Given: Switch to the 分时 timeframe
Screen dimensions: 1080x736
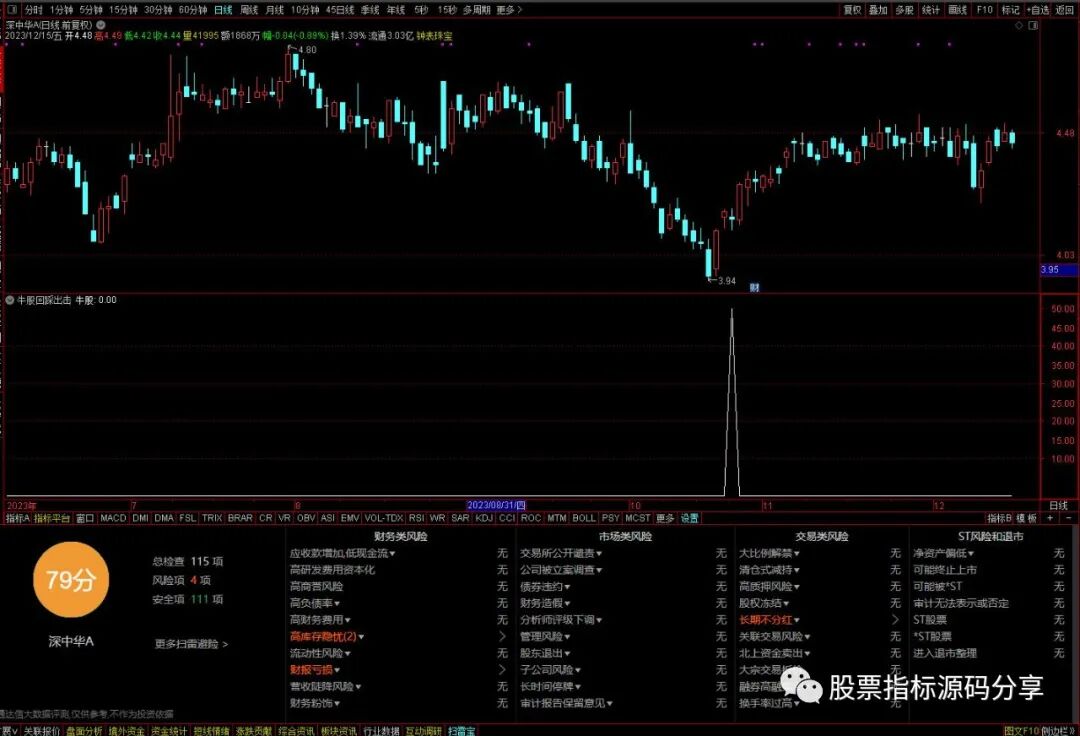Looking at the screenshot, I should (x=33, y=10).
